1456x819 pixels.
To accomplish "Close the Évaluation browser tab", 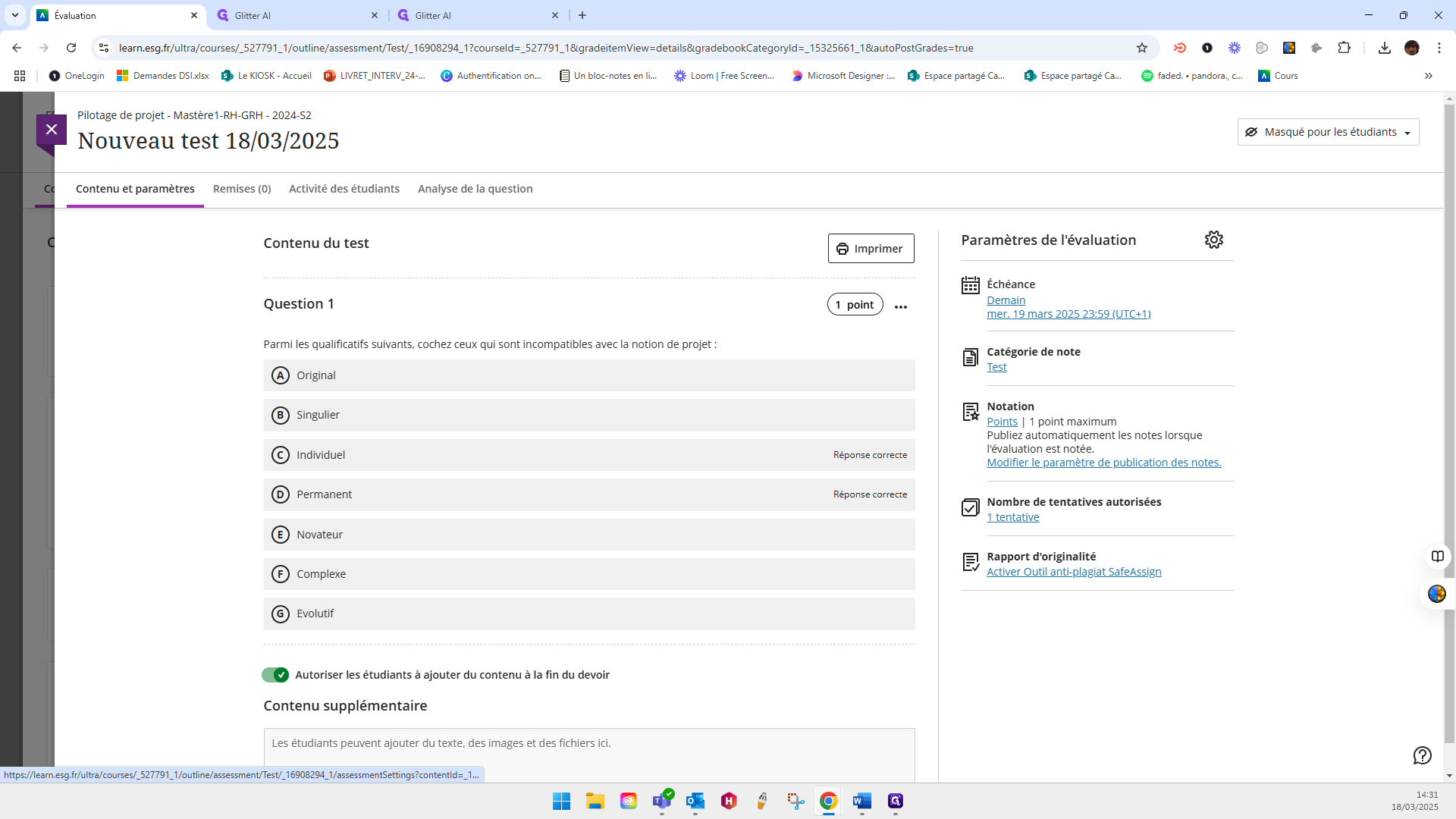I will pos(193,15).
